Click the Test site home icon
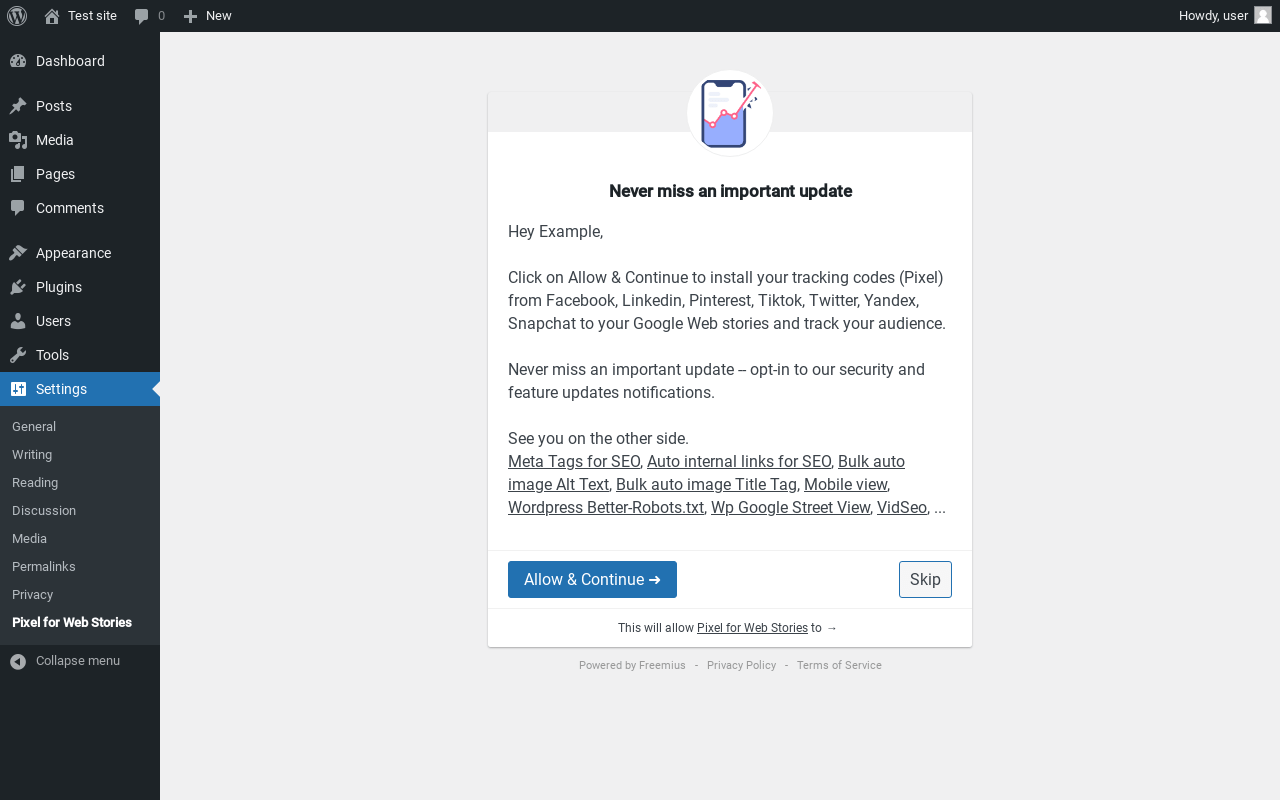The width and height of the screenshot is (1280, 800). pos(52,16)
